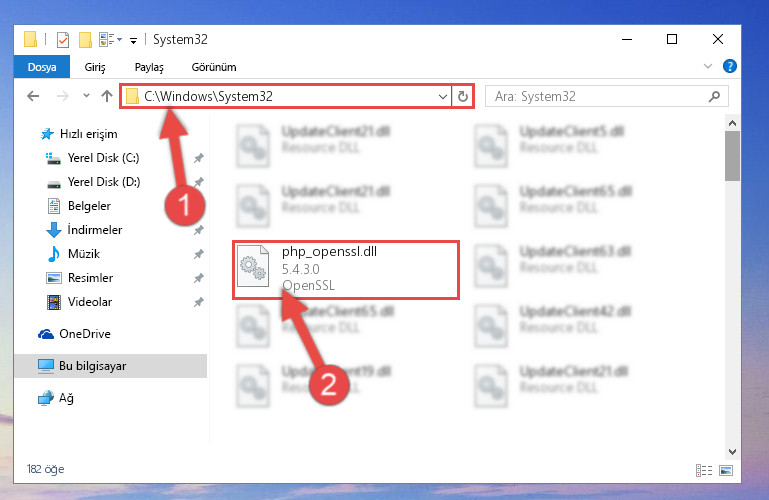Refresh the System32 folder view

(462, 97)
